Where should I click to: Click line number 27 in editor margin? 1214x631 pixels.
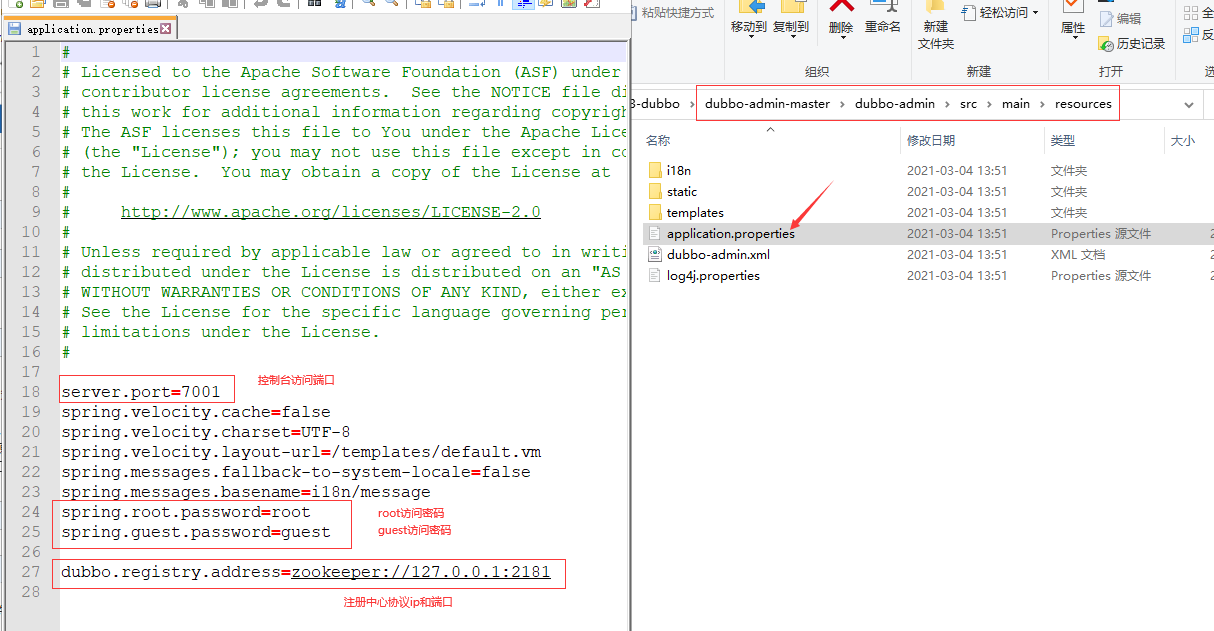(30, 572)
